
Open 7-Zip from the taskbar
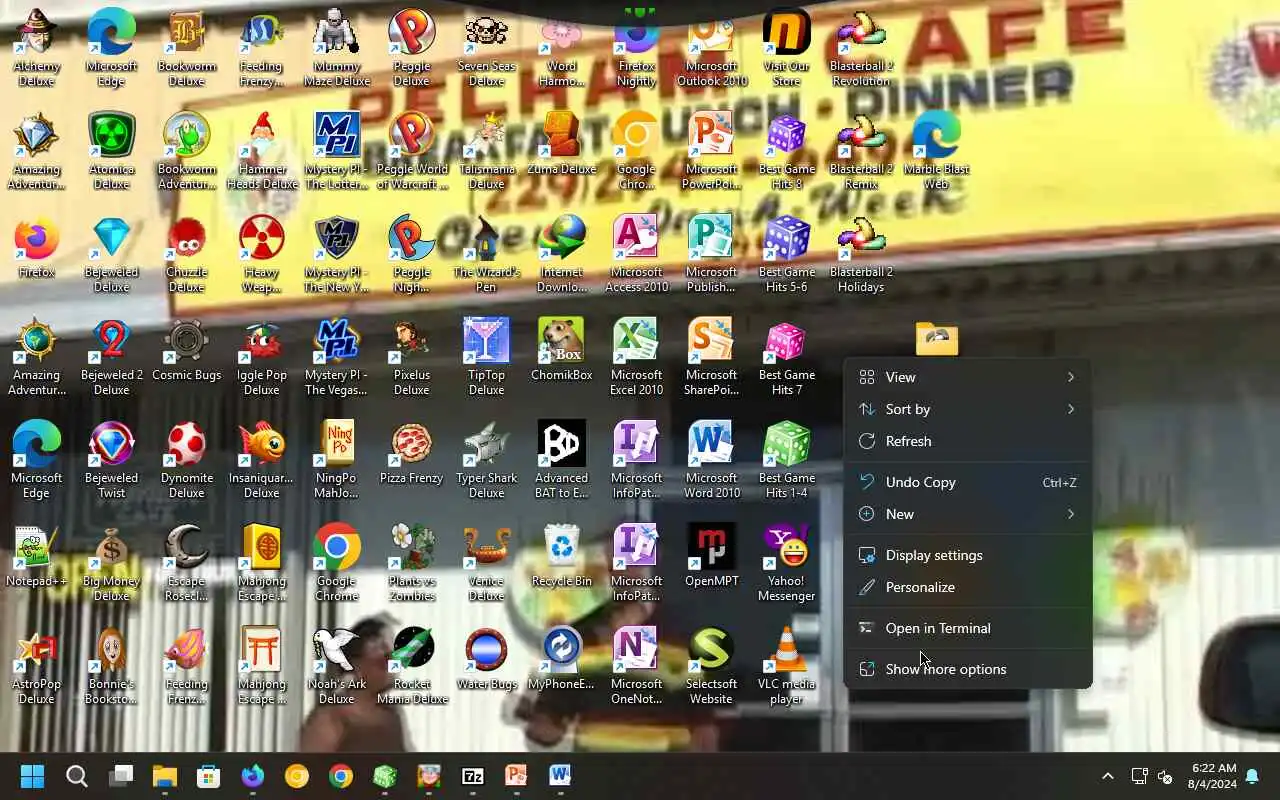(x=473, y=776)
